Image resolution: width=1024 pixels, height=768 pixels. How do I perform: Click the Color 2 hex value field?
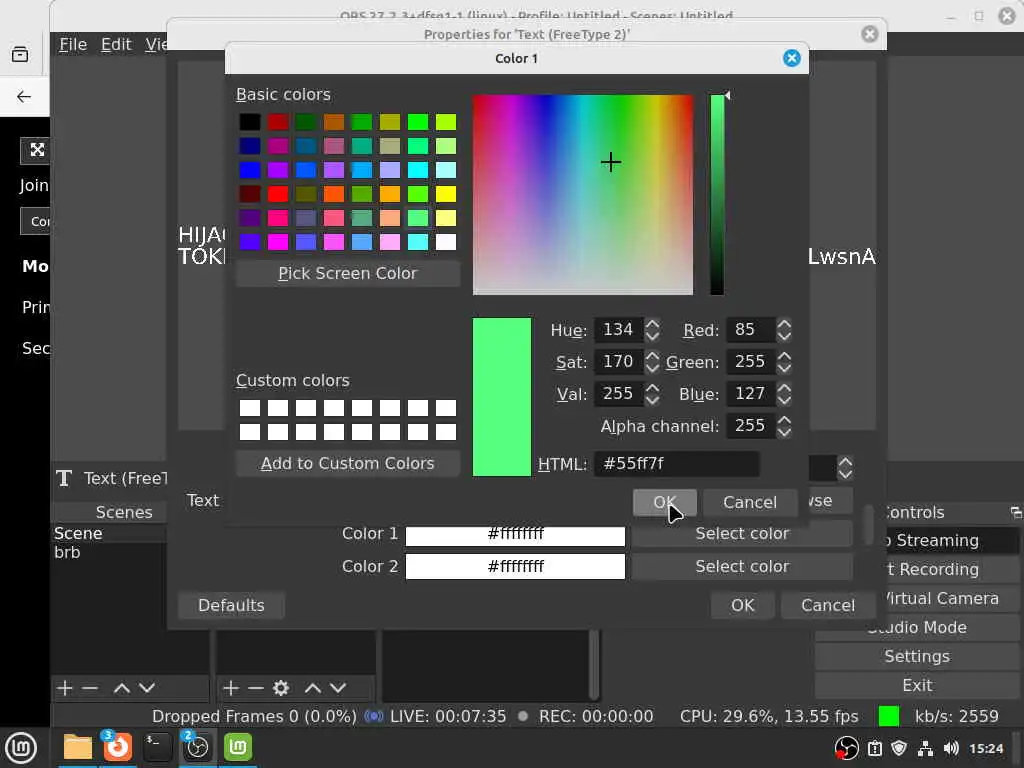point(515,566)
